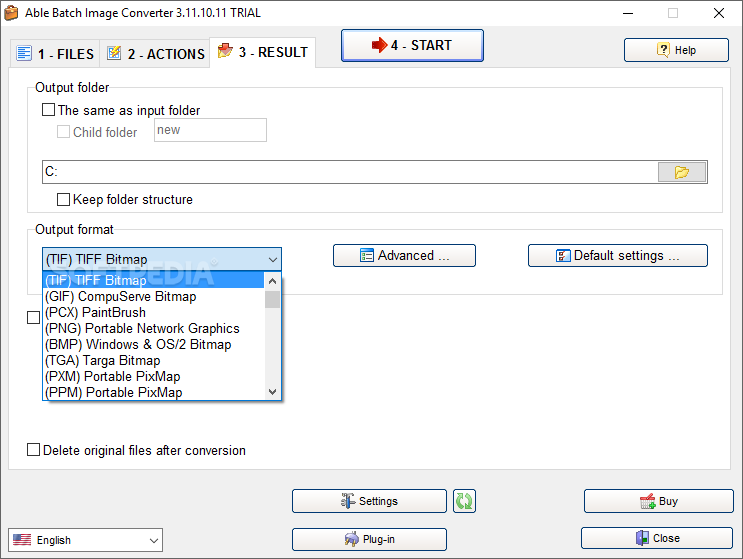Open the Plug-in button

(369, 539)
